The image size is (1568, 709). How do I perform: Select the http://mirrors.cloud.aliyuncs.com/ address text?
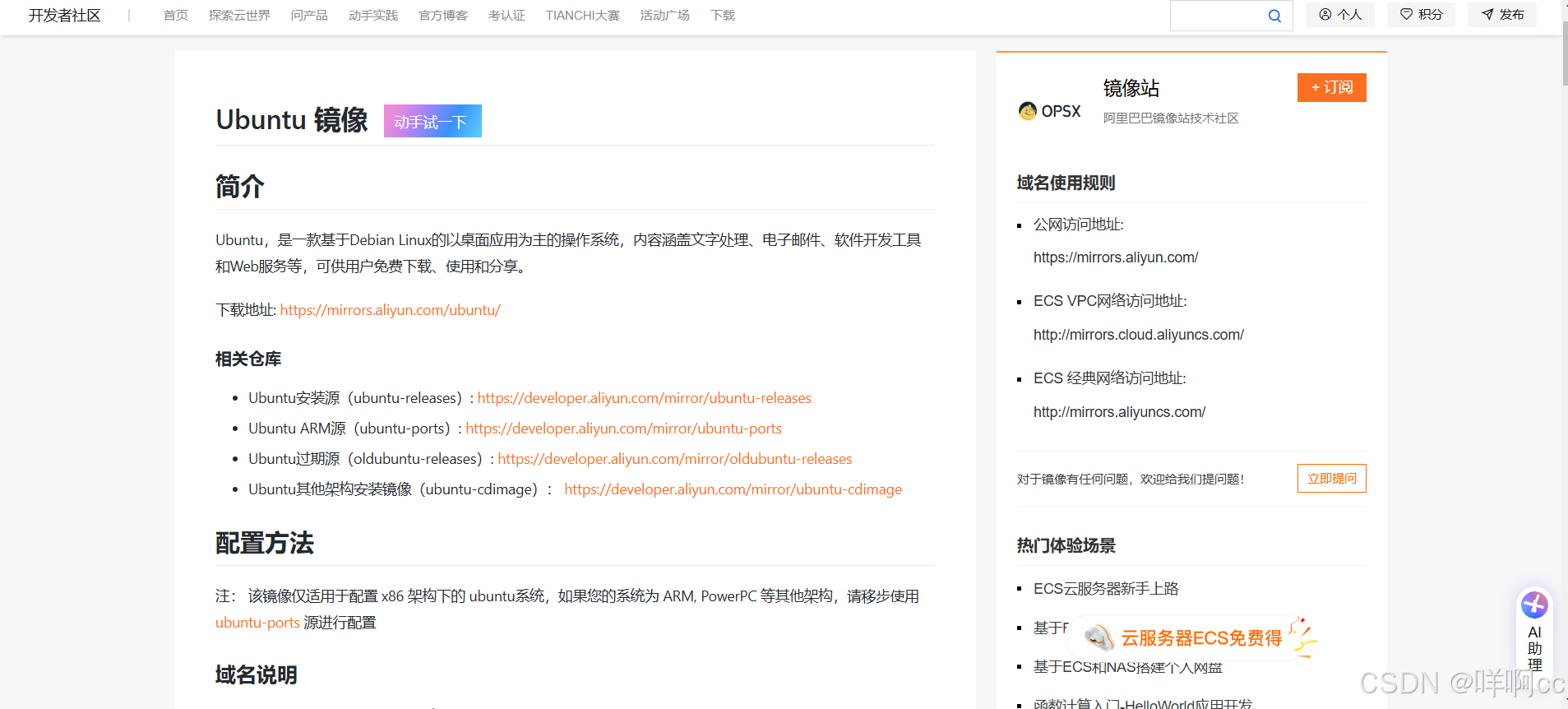pos(1139,335)
